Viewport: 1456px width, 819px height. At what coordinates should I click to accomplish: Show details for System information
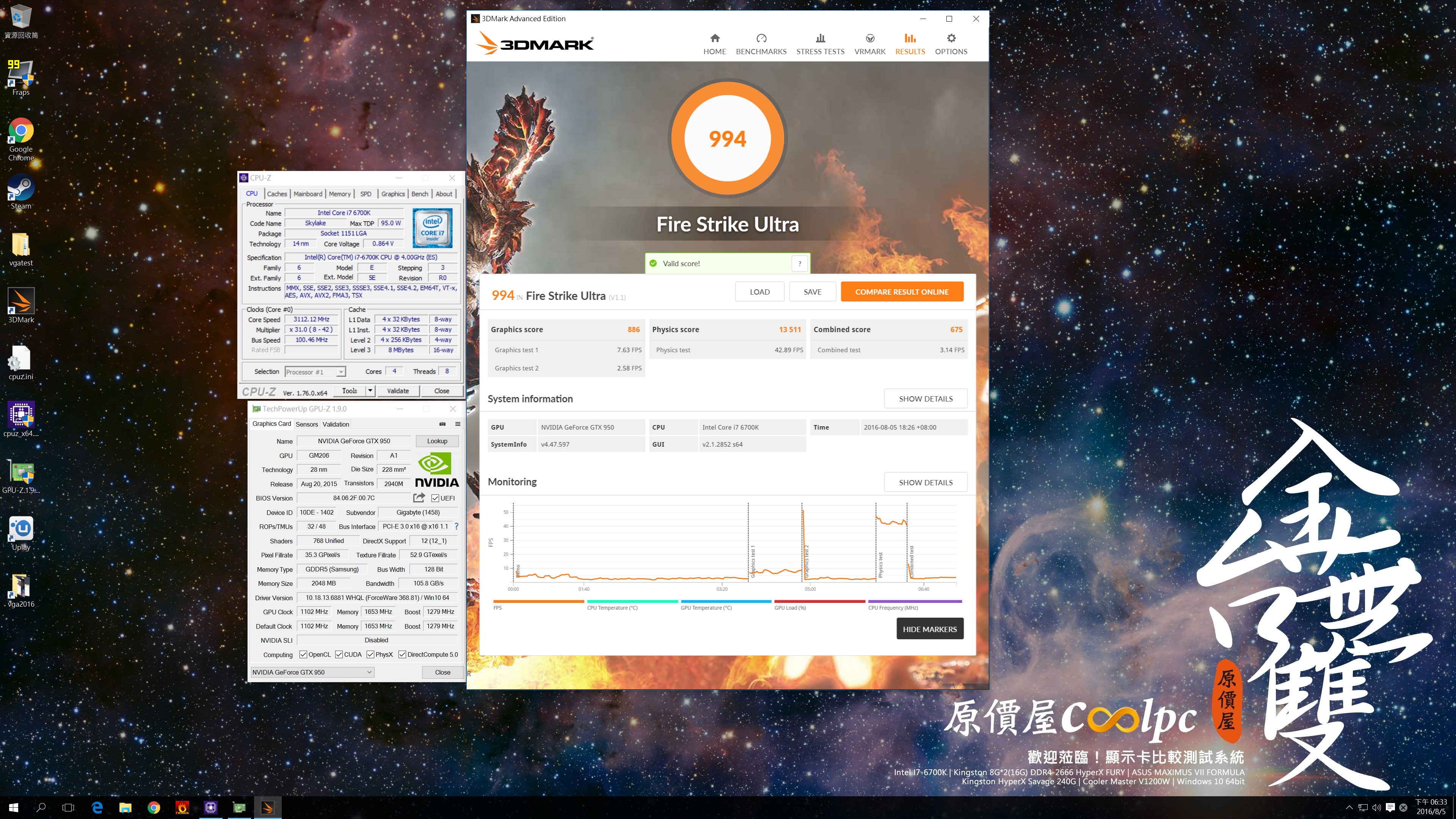[925, 399]
